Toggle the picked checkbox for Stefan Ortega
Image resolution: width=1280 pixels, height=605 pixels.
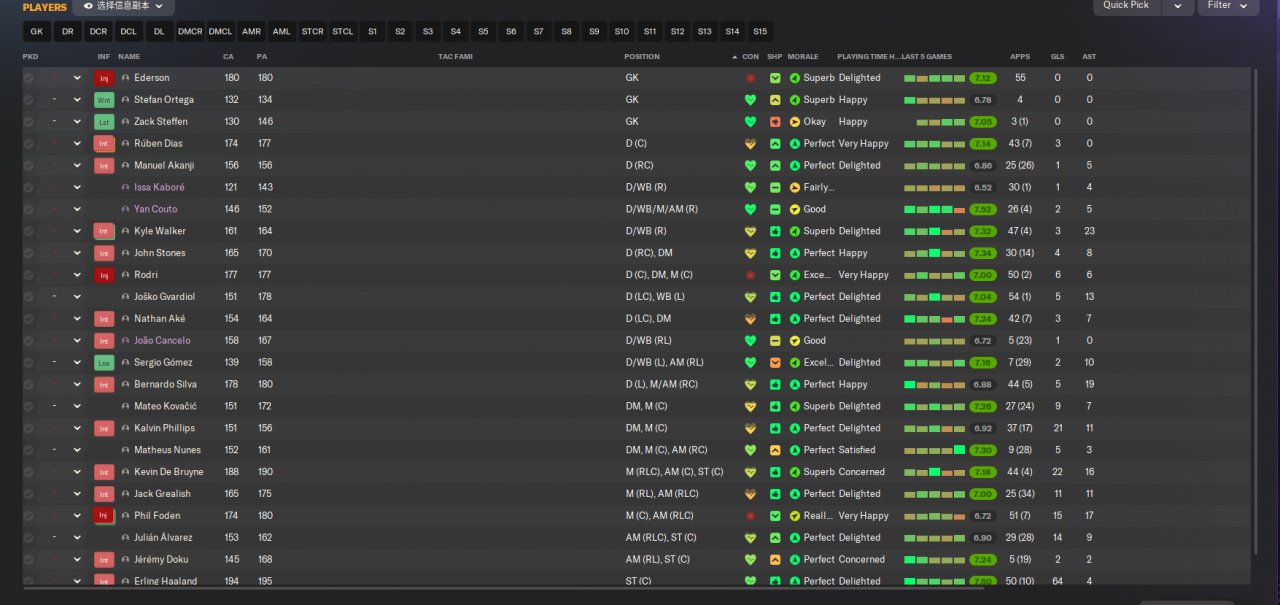[x=29, y=100]
